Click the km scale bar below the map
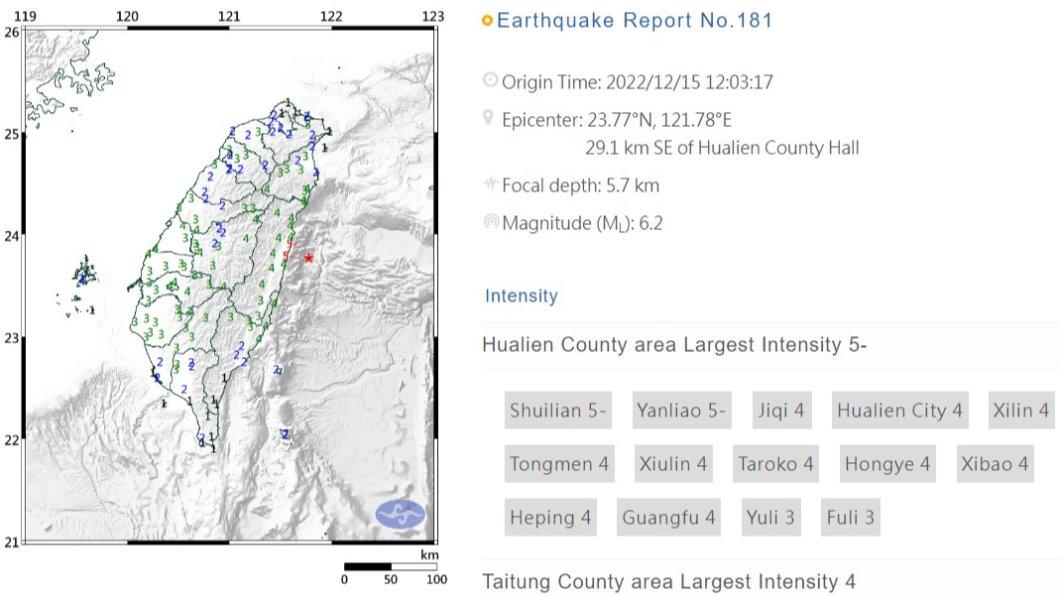Image resolution: width=1060 pixels, height=596 pixels. tap(390, 567)
